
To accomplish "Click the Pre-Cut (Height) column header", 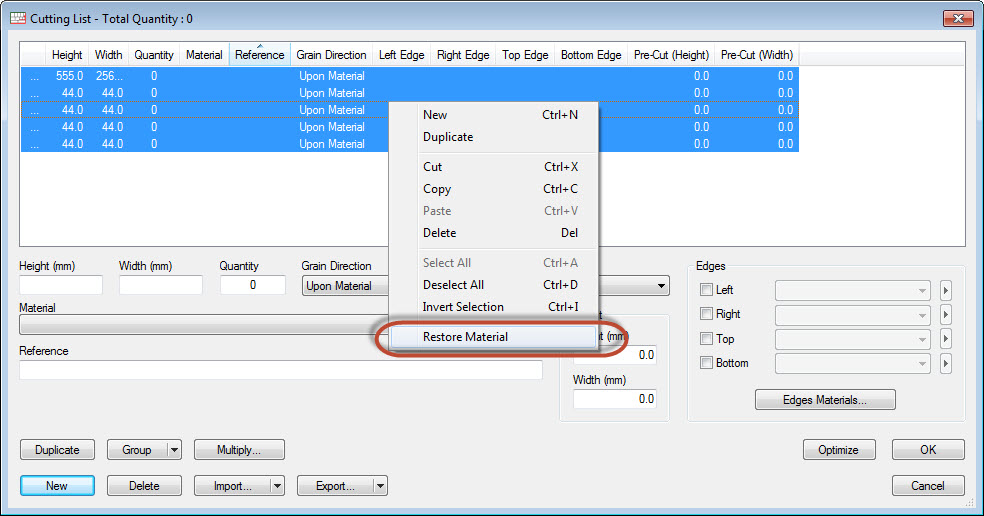I will 671,55.
